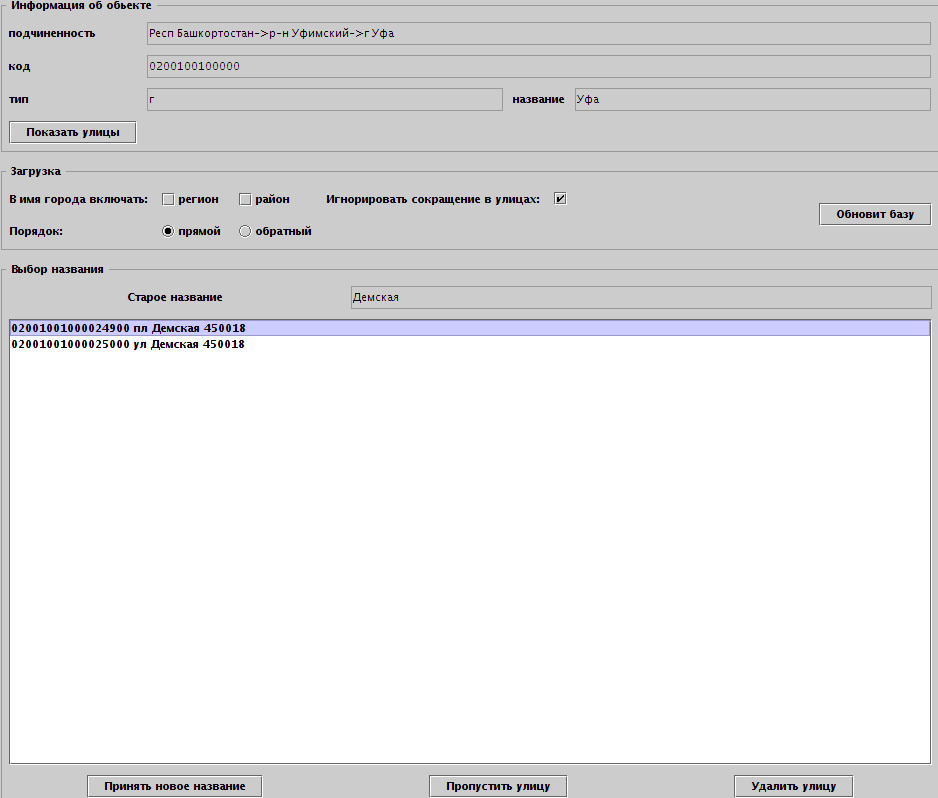This screenshot has height=798, width=938.
Task: Click the "Удалить улицу" button
Action: 793,786
